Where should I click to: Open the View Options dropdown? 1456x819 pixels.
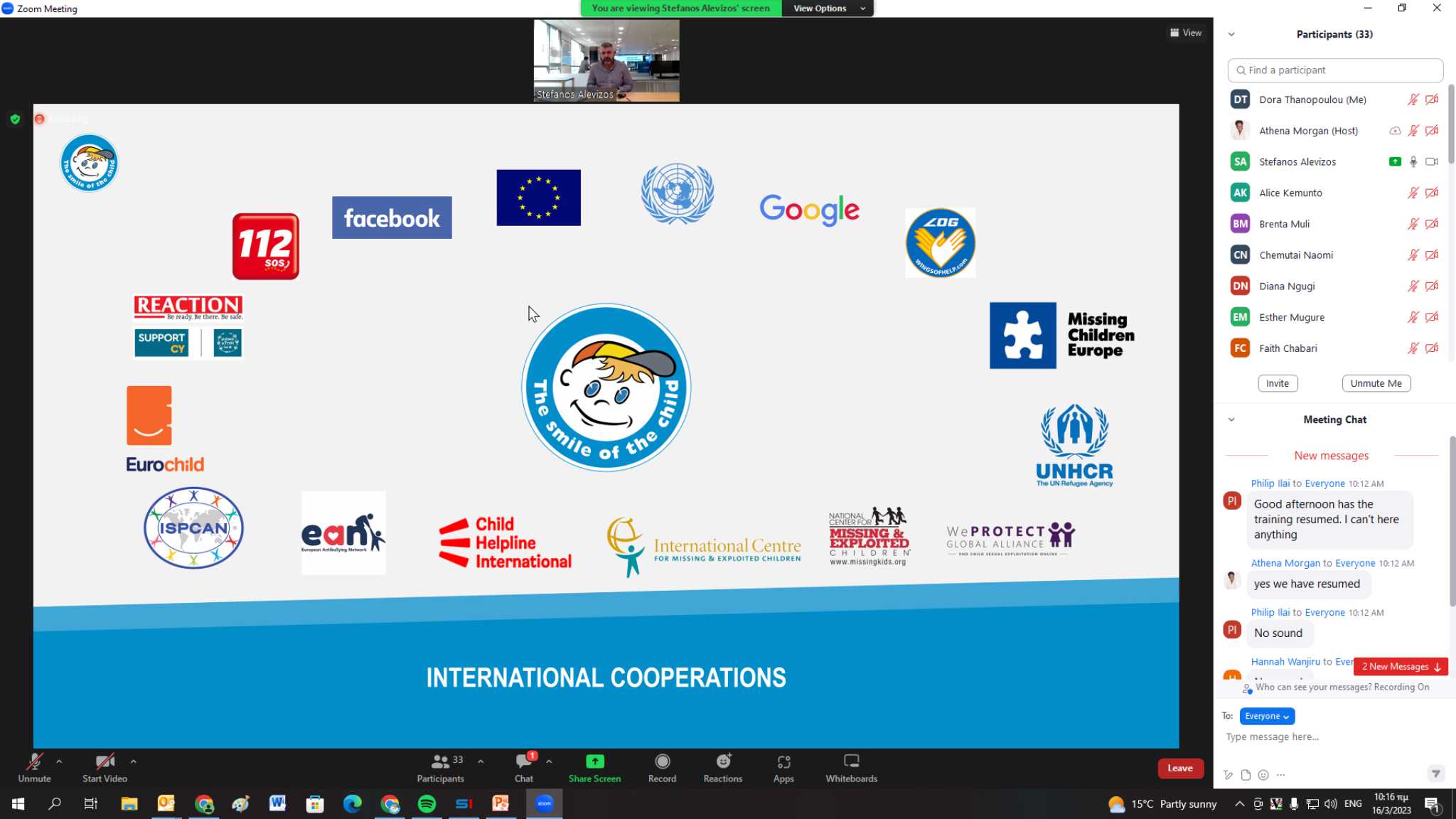(828, 9)
